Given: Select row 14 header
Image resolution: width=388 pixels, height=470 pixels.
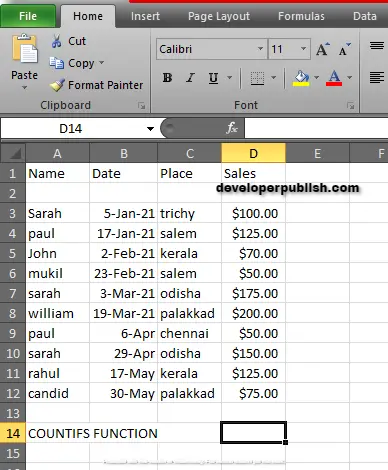Looking at the screenshot, I should pyautogui.click(x=13, y=433).
